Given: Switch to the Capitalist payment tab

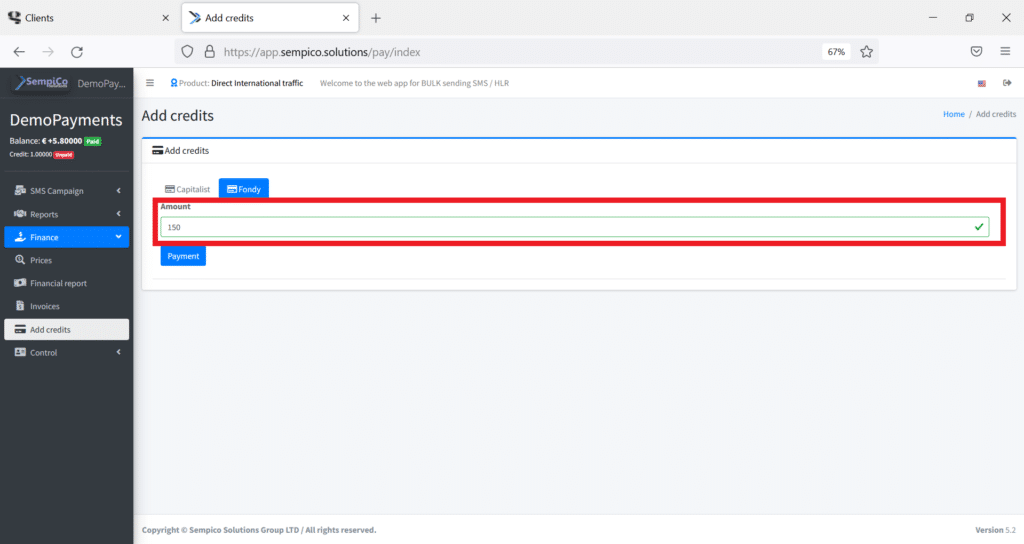Looking at the screenshot, I should tap(187, 189).
